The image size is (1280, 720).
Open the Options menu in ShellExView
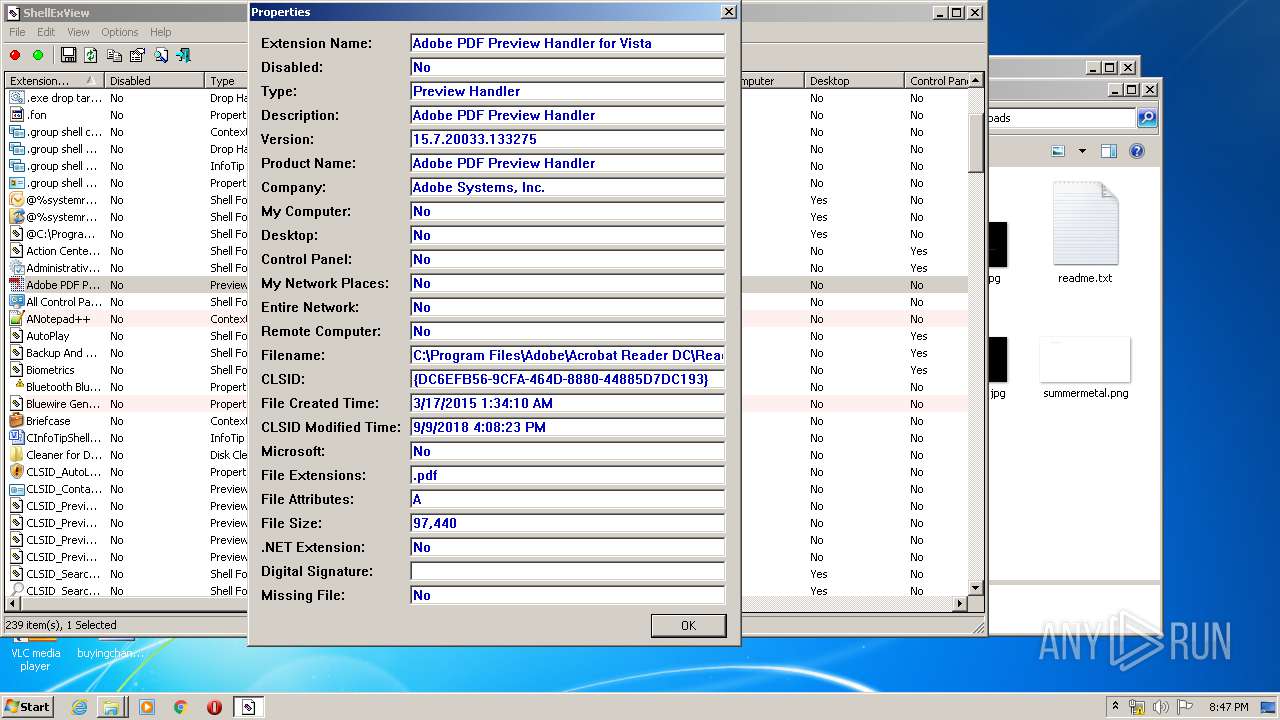click(x=120, y=32)
